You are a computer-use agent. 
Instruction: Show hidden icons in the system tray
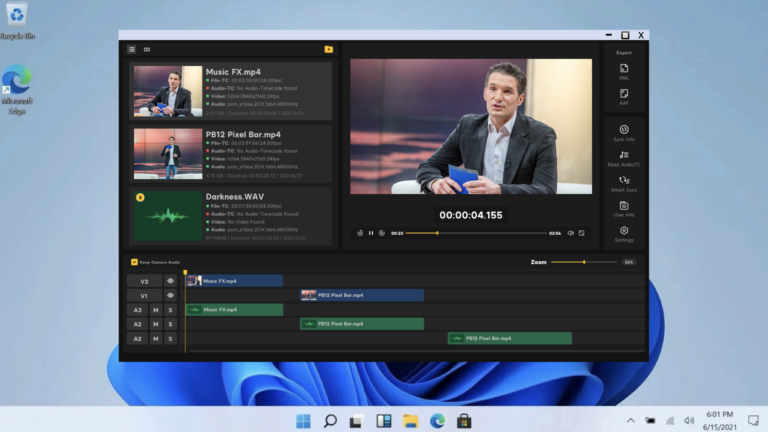point(630,420)
